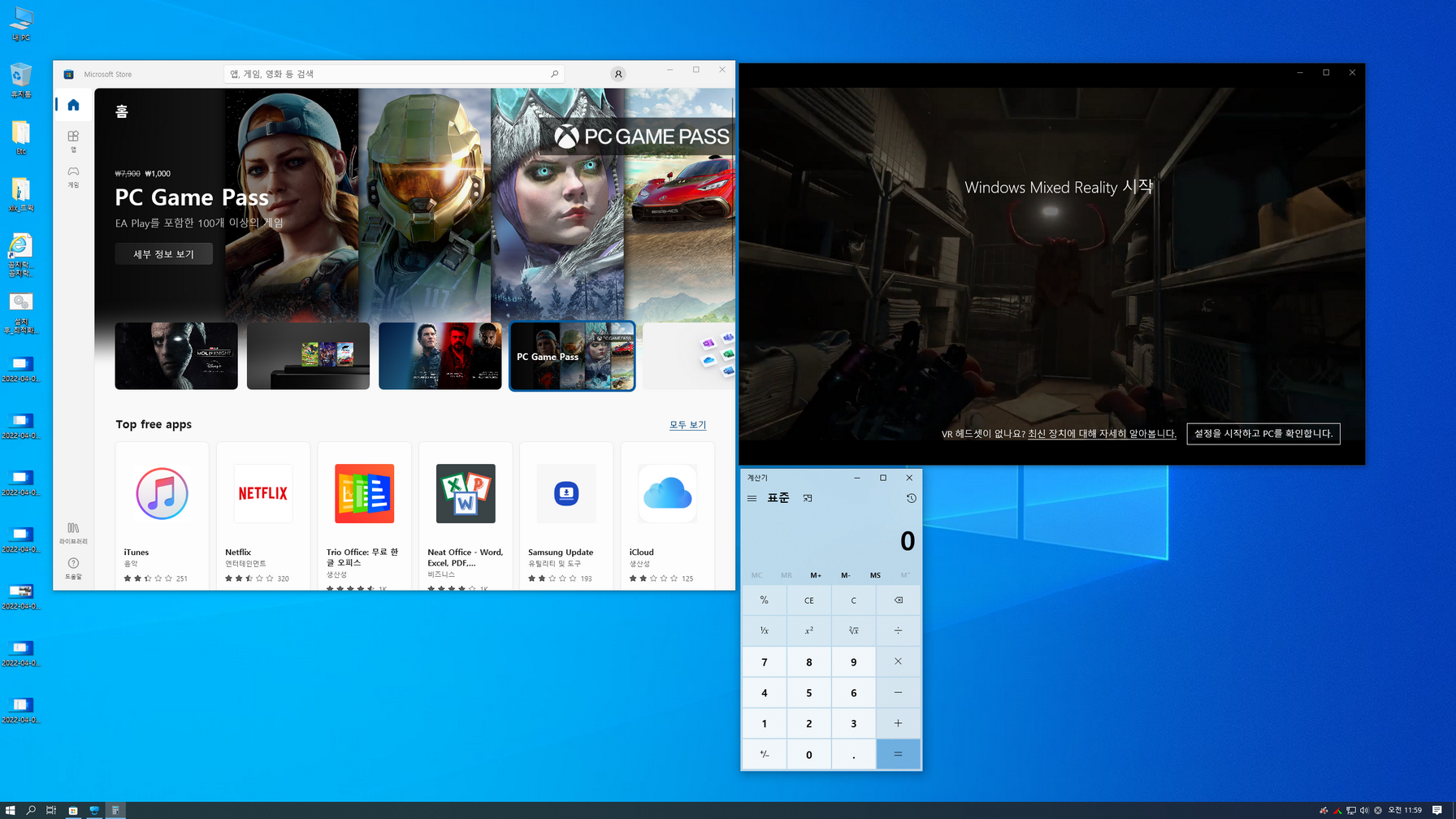Viewport: 1456px width, 819px height.
Task: Click Calculator decimal point key
Action: (x=853, y=754)
